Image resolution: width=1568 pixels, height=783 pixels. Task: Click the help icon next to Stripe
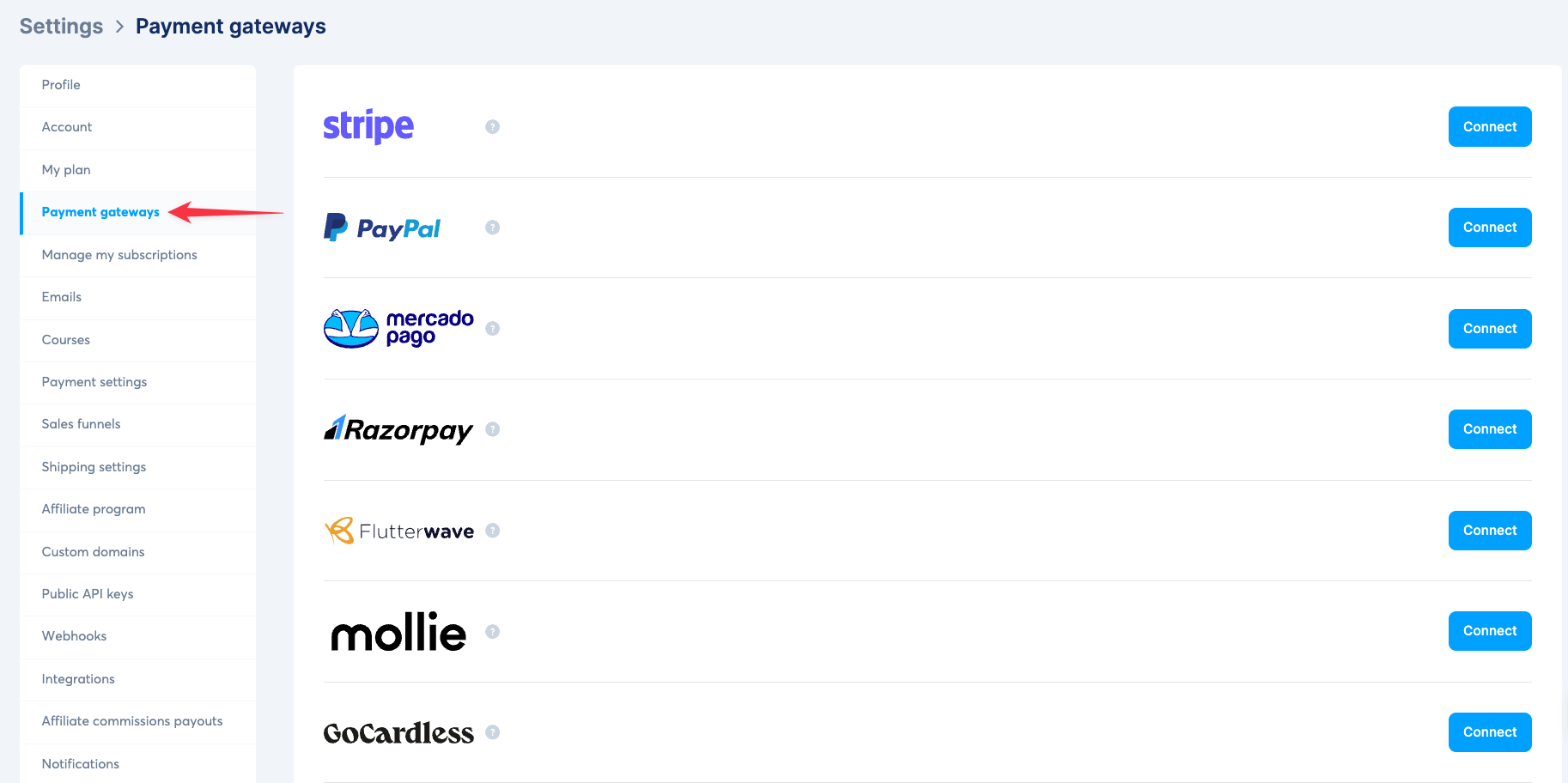492,127
